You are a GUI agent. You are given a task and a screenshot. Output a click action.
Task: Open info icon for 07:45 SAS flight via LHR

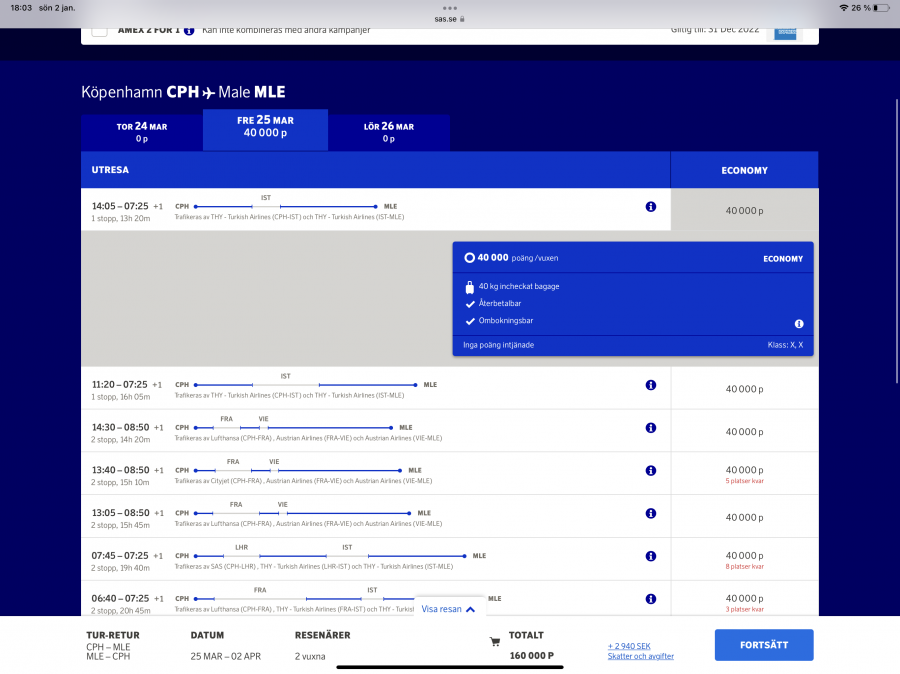[x=650, y=556]
